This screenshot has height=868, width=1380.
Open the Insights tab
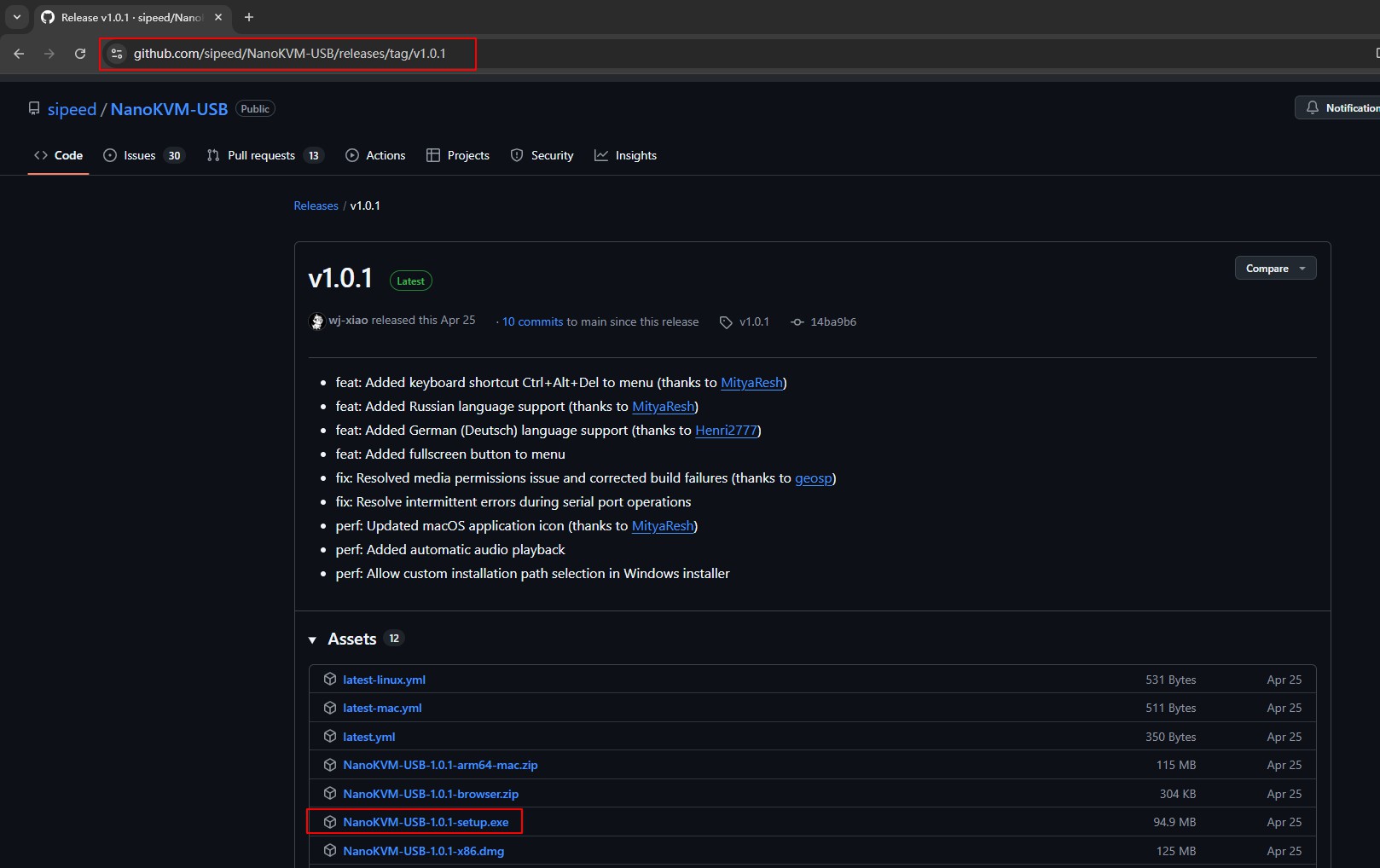pos(626,155)
